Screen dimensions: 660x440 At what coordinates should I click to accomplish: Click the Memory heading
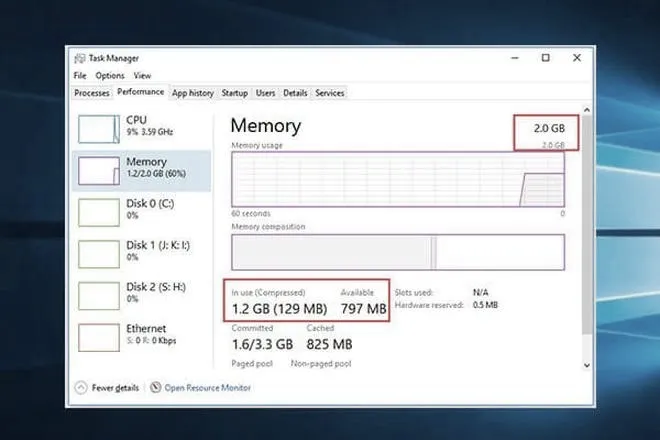(266, 125)
